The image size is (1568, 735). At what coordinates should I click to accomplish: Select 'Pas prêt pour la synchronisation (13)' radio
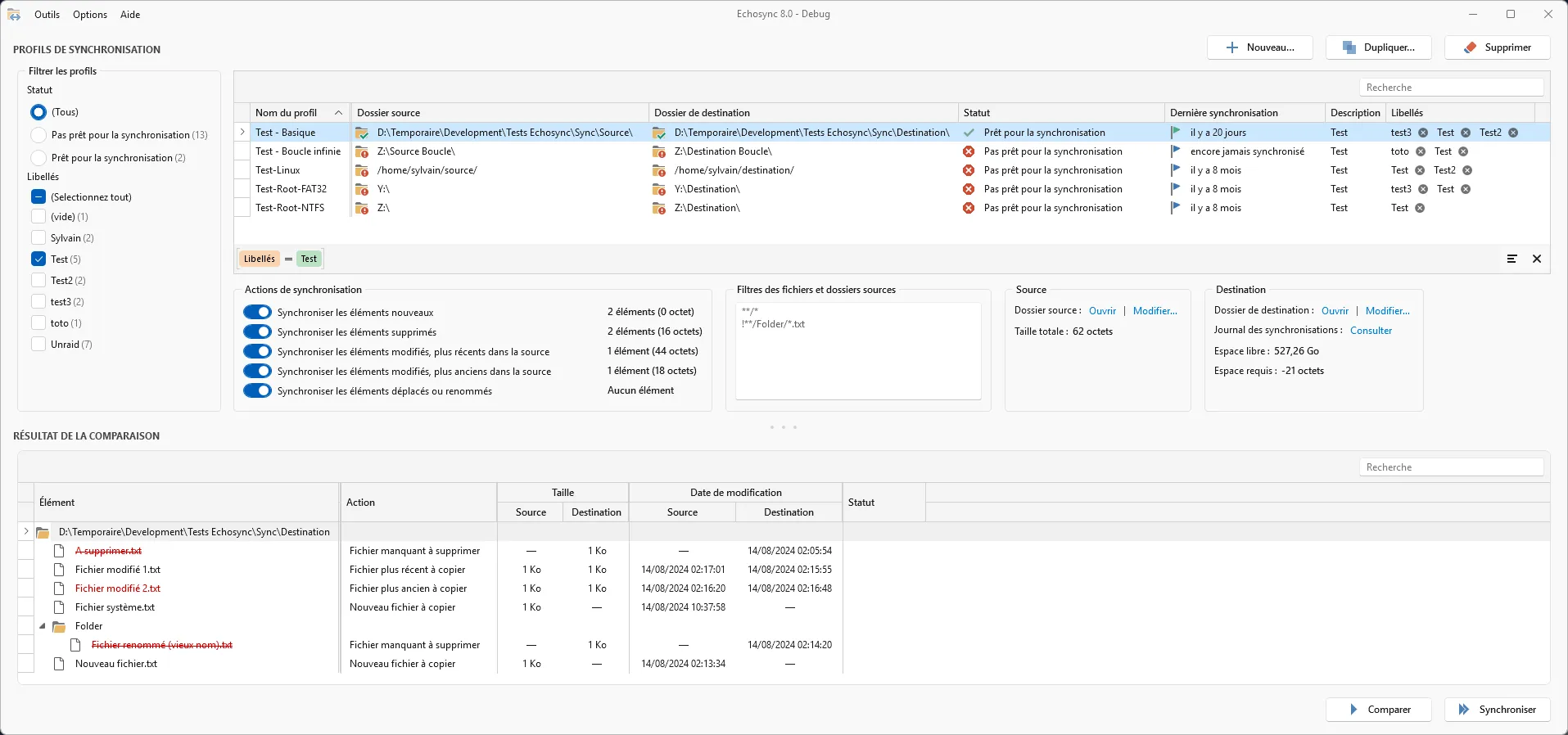click(38, 135)
